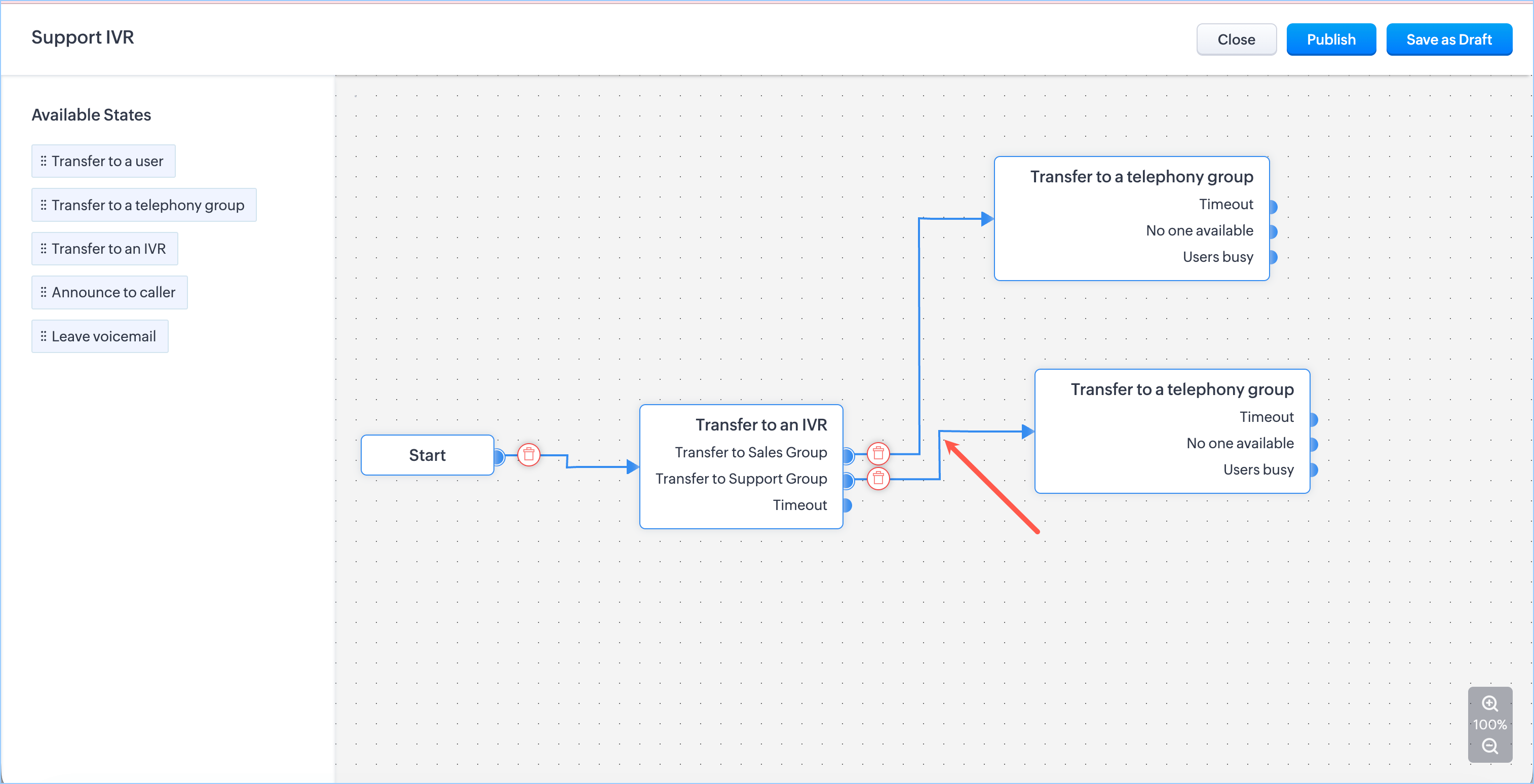Image resolution: width=1534 pixels, height=784 pixels.
Task: Select the Leave voicemail state
Action: [x=100, y=336]
